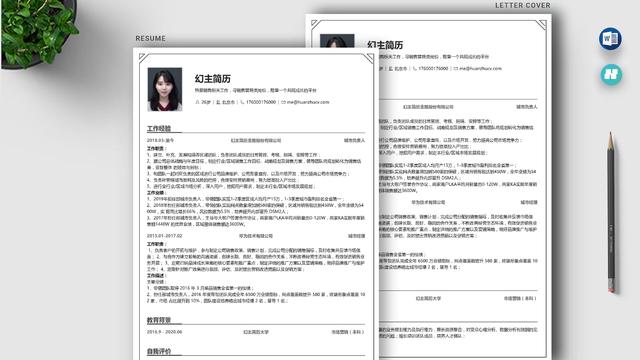The height and width of the screenshot is (360, 640).
Task: Select the 幻主简历 title on the front resume
Action: click(213, 78)
